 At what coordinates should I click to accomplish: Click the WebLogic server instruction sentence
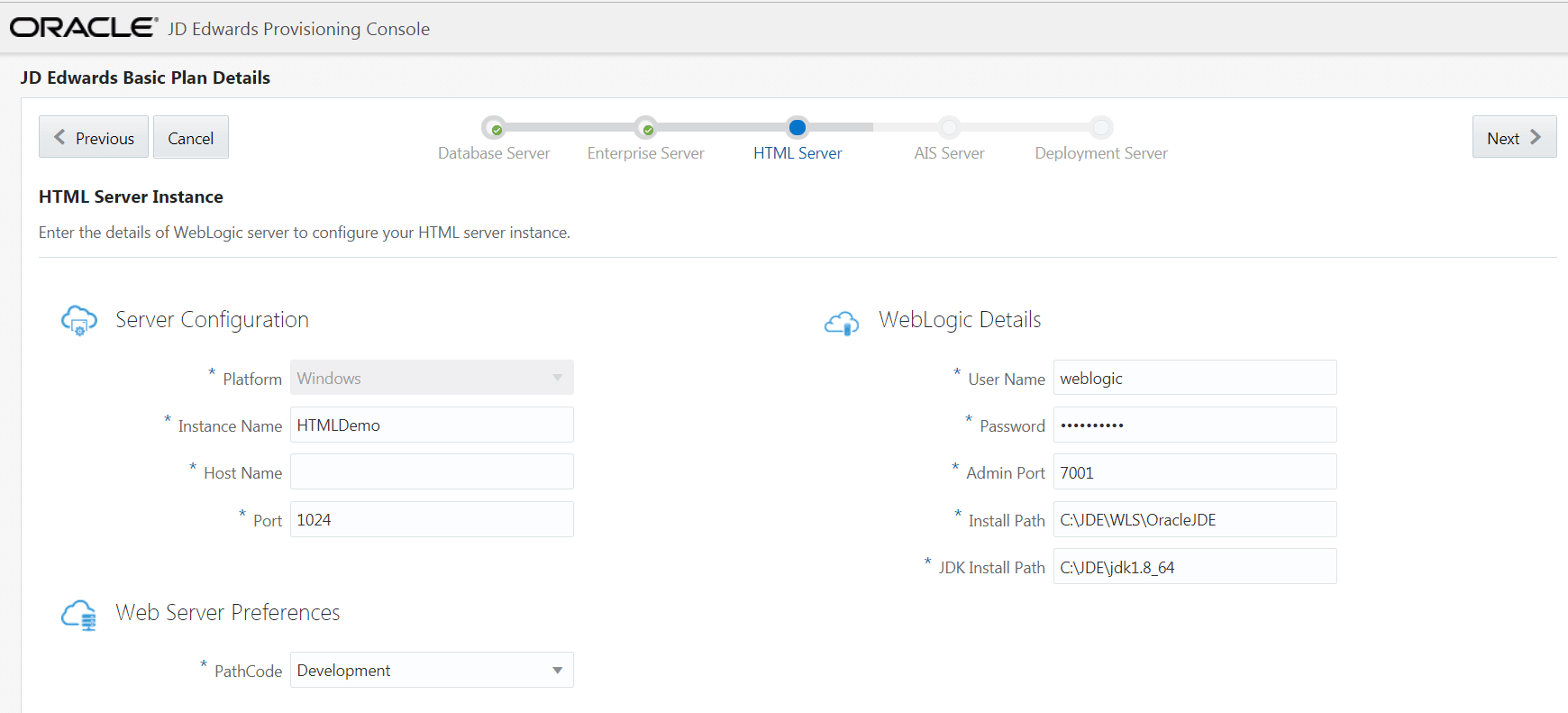click(x=305, y=233)
